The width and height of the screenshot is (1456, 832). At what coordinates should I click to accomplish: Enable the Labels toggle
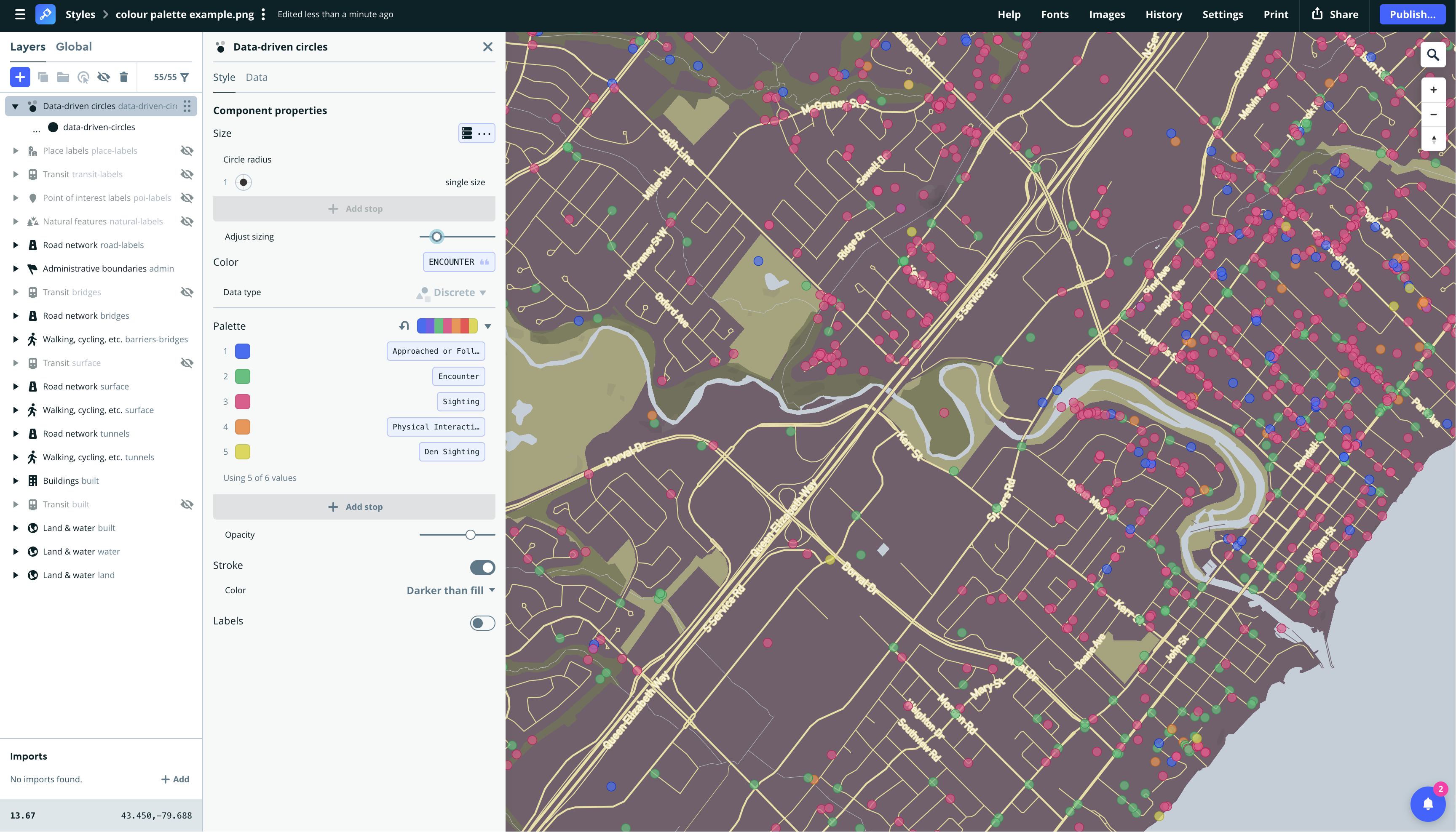tap(482, 623)
